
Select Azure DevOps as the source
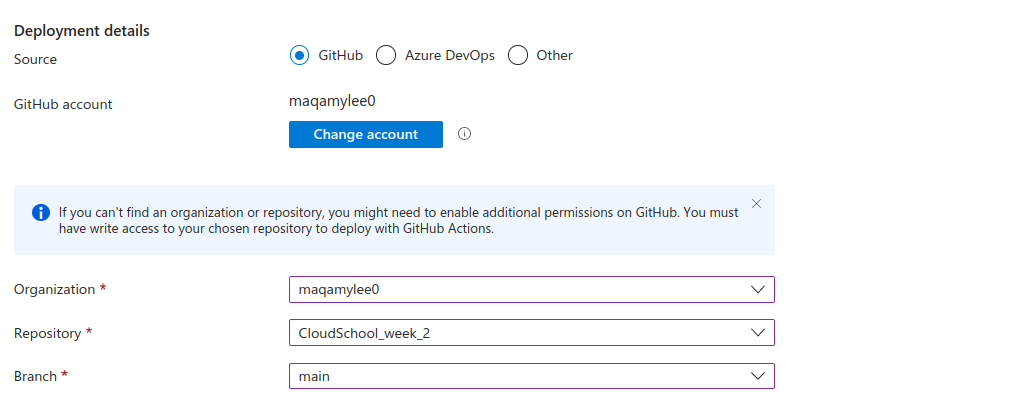386,56
